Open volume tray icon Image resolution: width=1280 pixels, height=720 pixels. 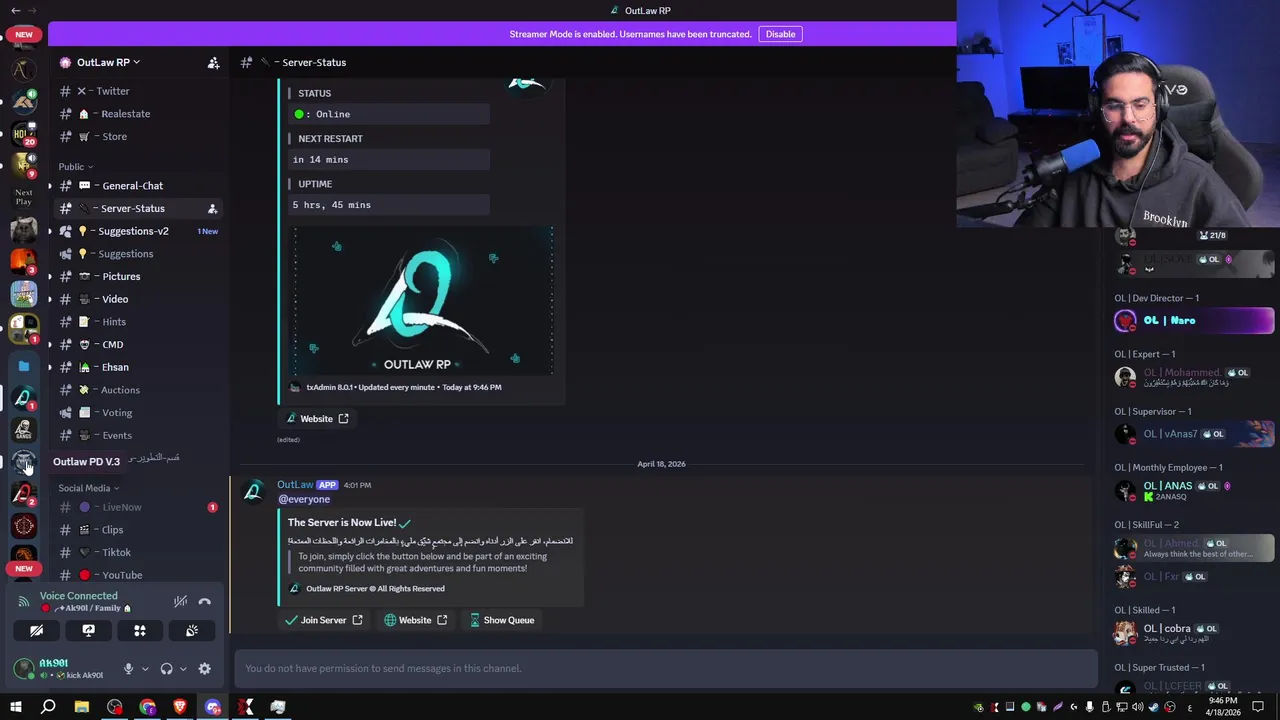tap(1138, 707)
